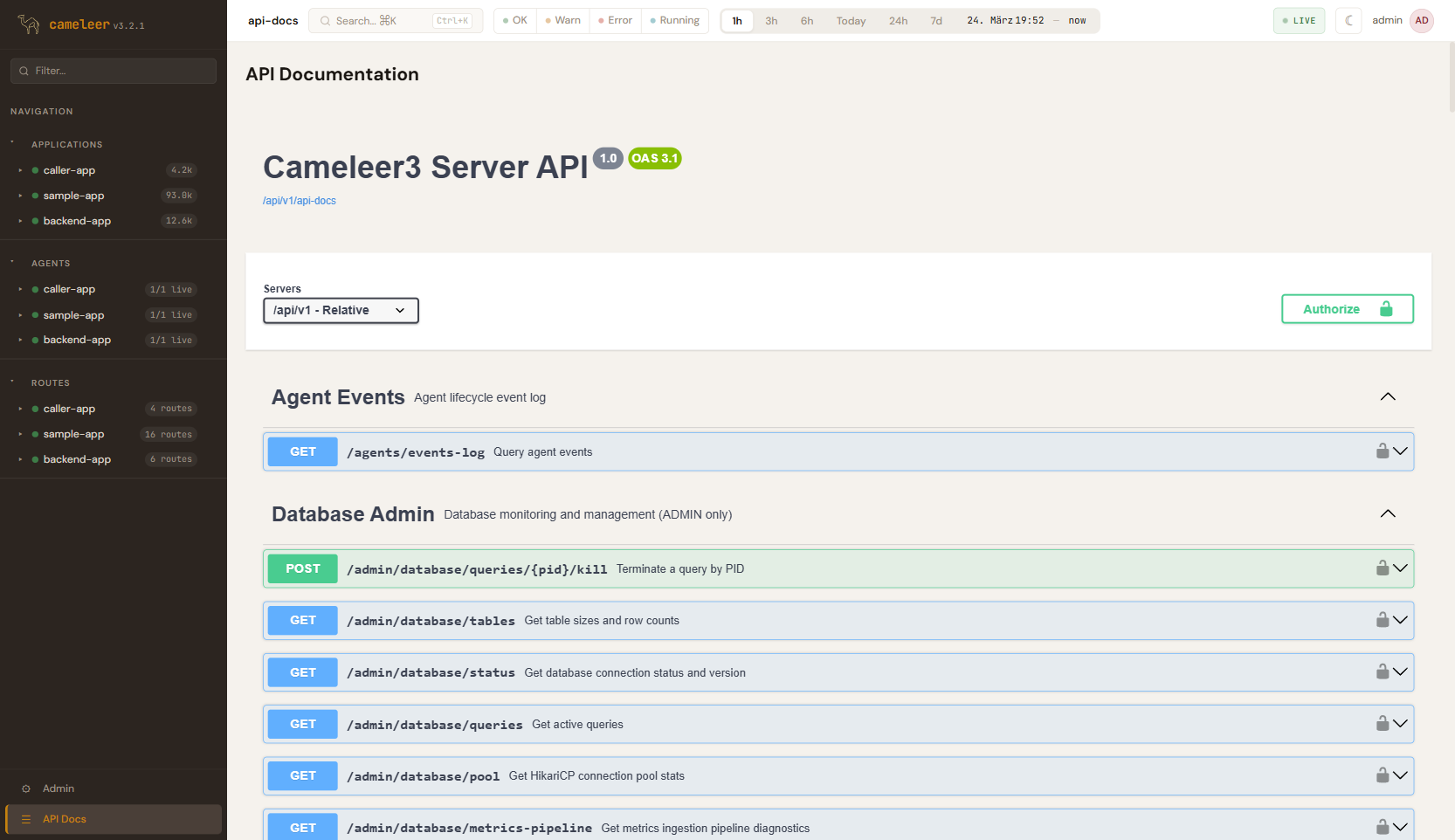This screenshot has height=840, width=1455.
Task: Toggle the Error status filter
Action: pos(615,21)
